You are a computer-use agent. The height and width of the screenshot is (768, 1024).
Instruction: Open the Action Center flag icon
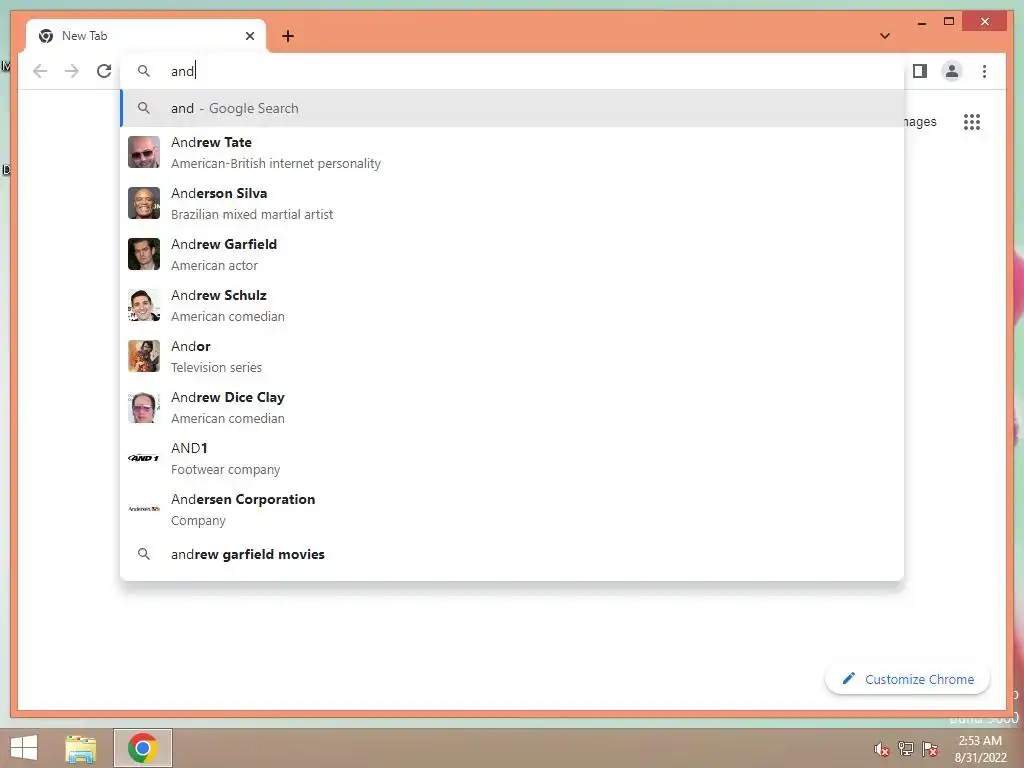tap(930, 749)
